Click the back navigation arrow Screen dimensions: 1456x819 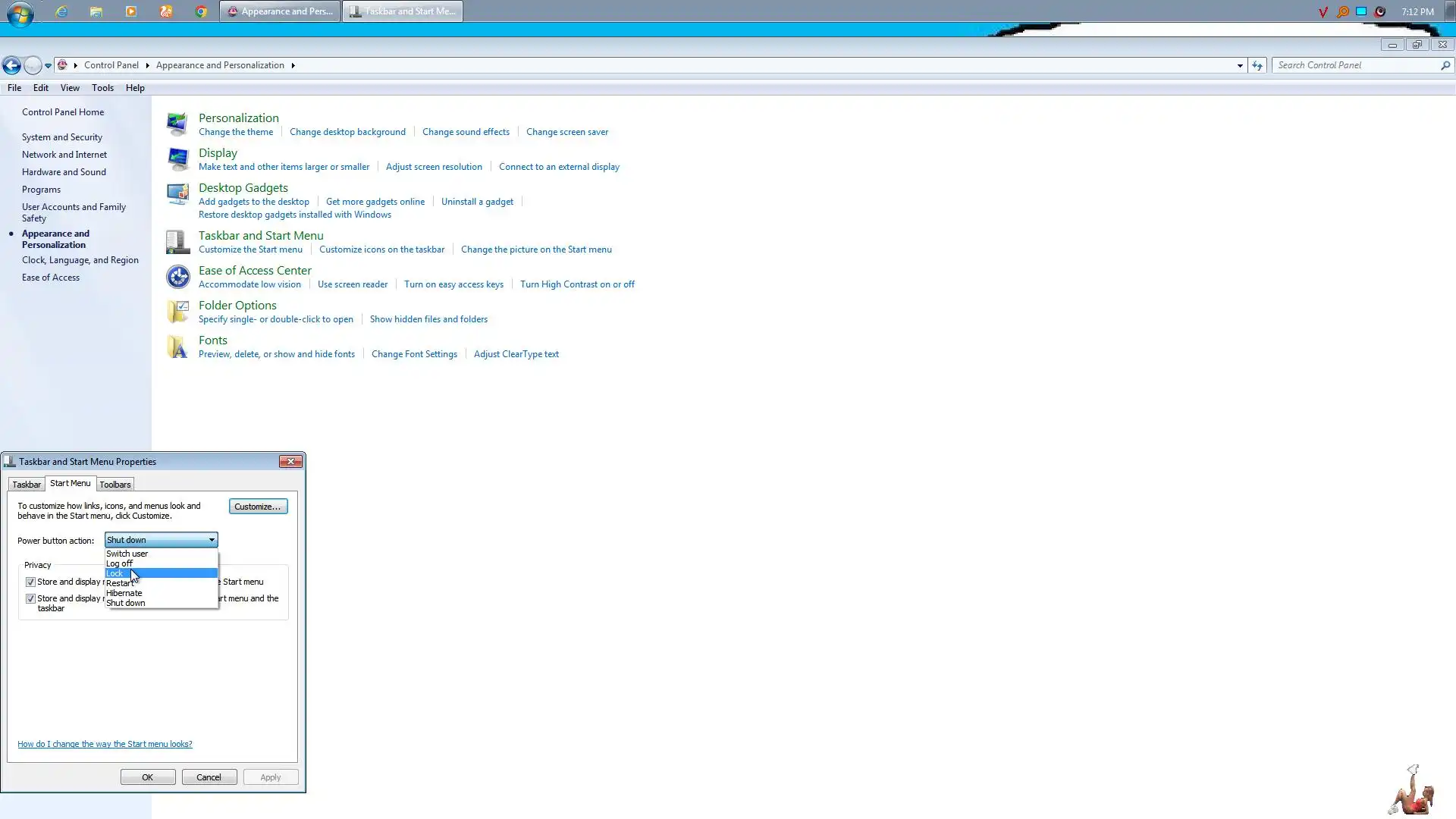(11, 66)
